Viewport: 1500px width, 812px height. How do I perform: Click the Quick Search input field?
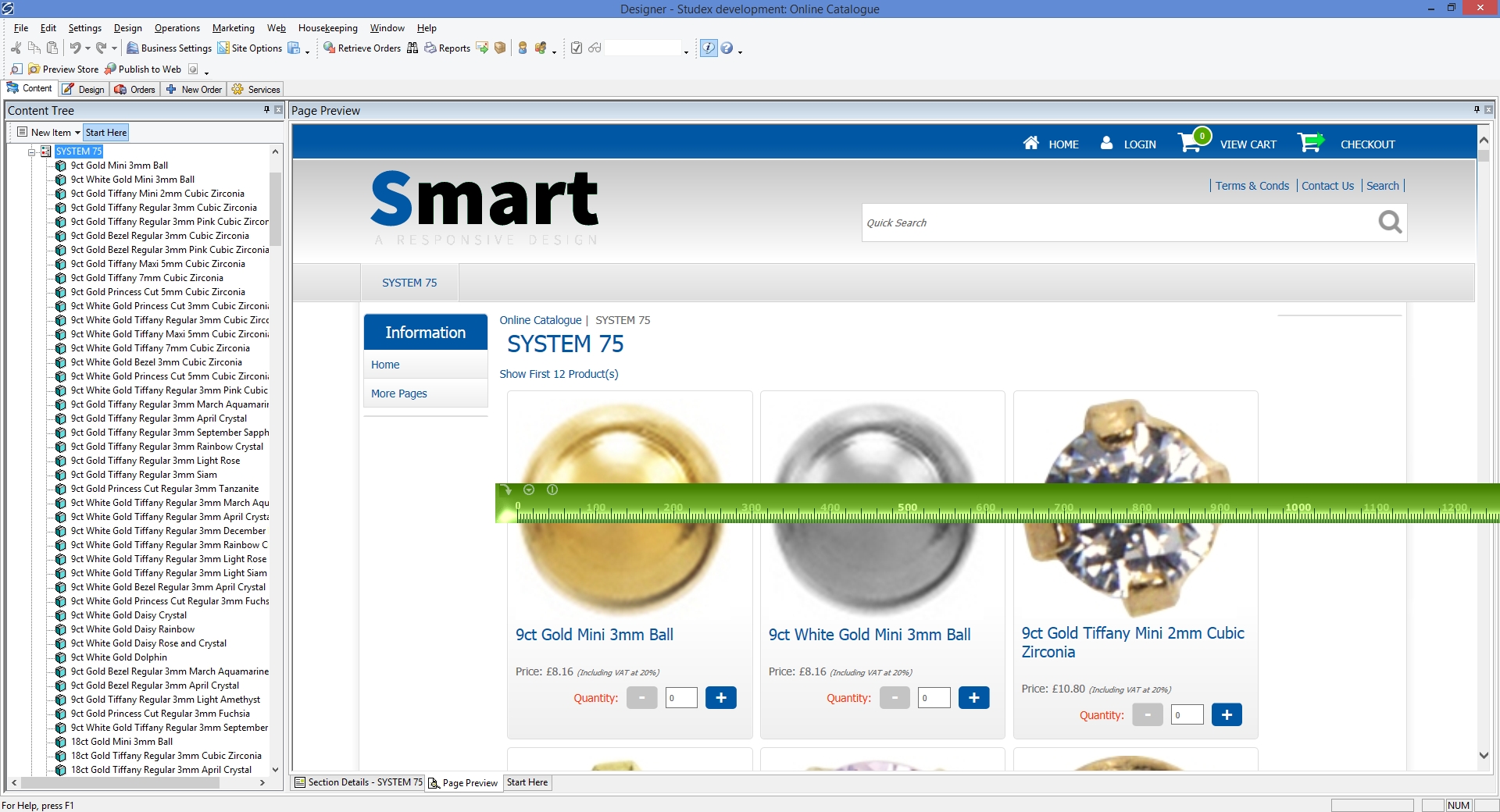click(1117, 223)
